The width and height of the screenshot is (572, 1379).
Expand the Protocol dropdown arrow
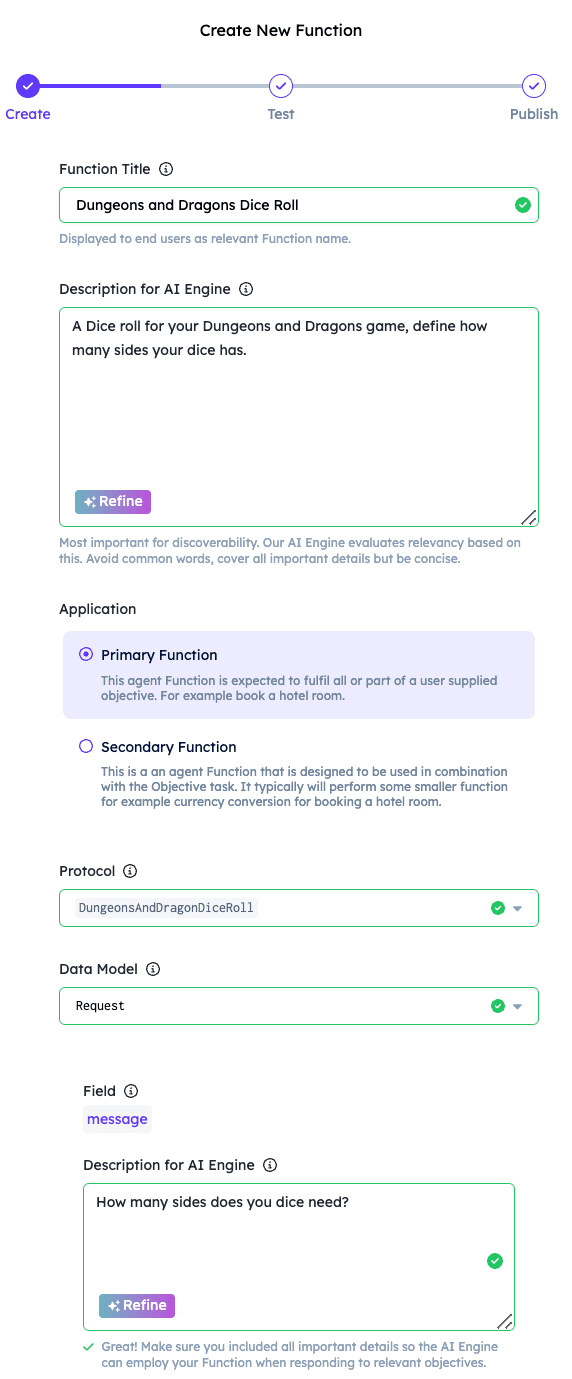pyautogui.click(x=517, y=908)
